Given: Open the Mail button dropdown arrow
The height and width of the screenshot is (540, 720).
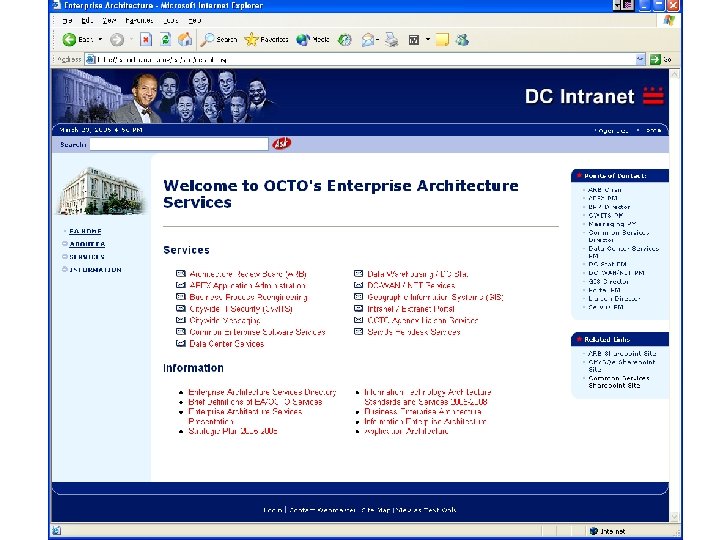Looking at the screenshot, I should coord(377,39).
